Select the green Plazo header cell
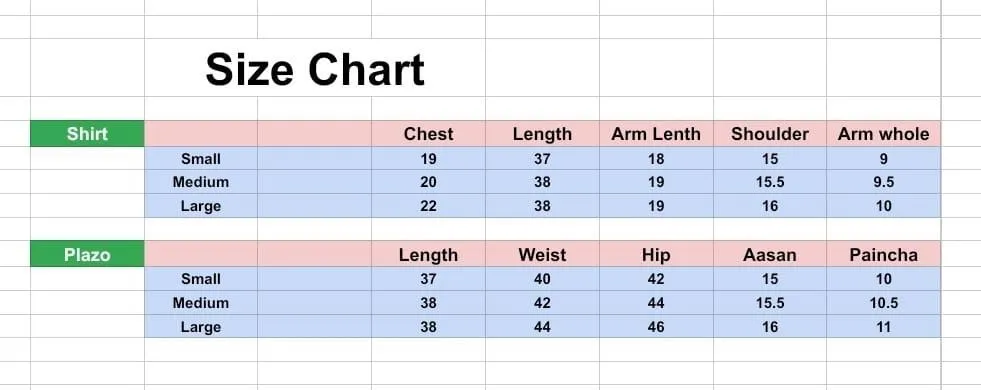 (87, 254)
